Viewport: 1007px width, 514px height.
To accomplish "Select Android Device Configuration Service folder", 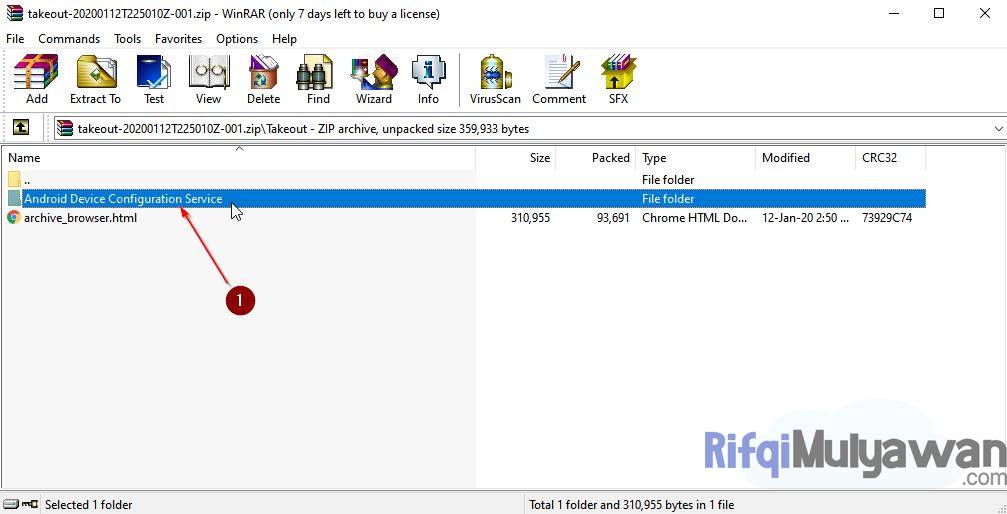I will click(465, 199).
